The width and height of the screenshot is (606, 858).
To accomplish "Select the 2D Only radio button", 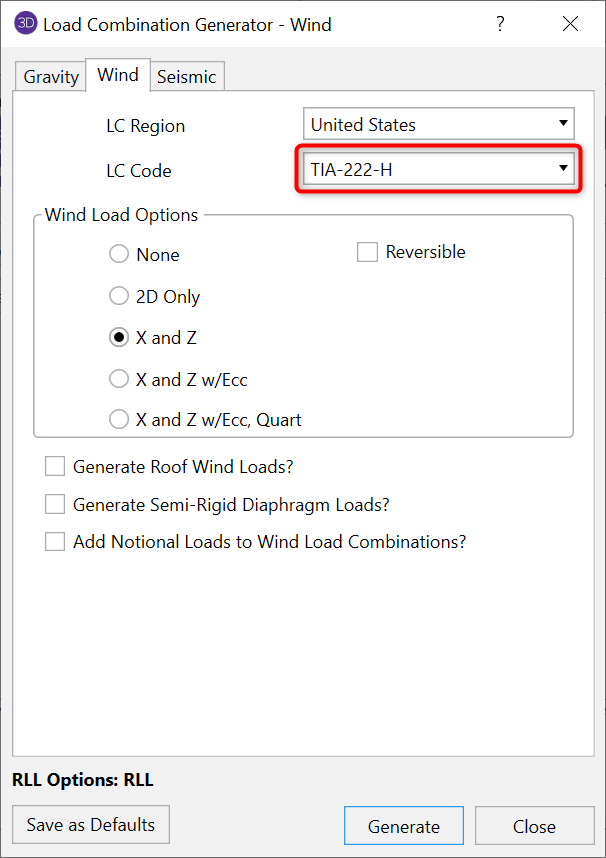I will point(119,297).
